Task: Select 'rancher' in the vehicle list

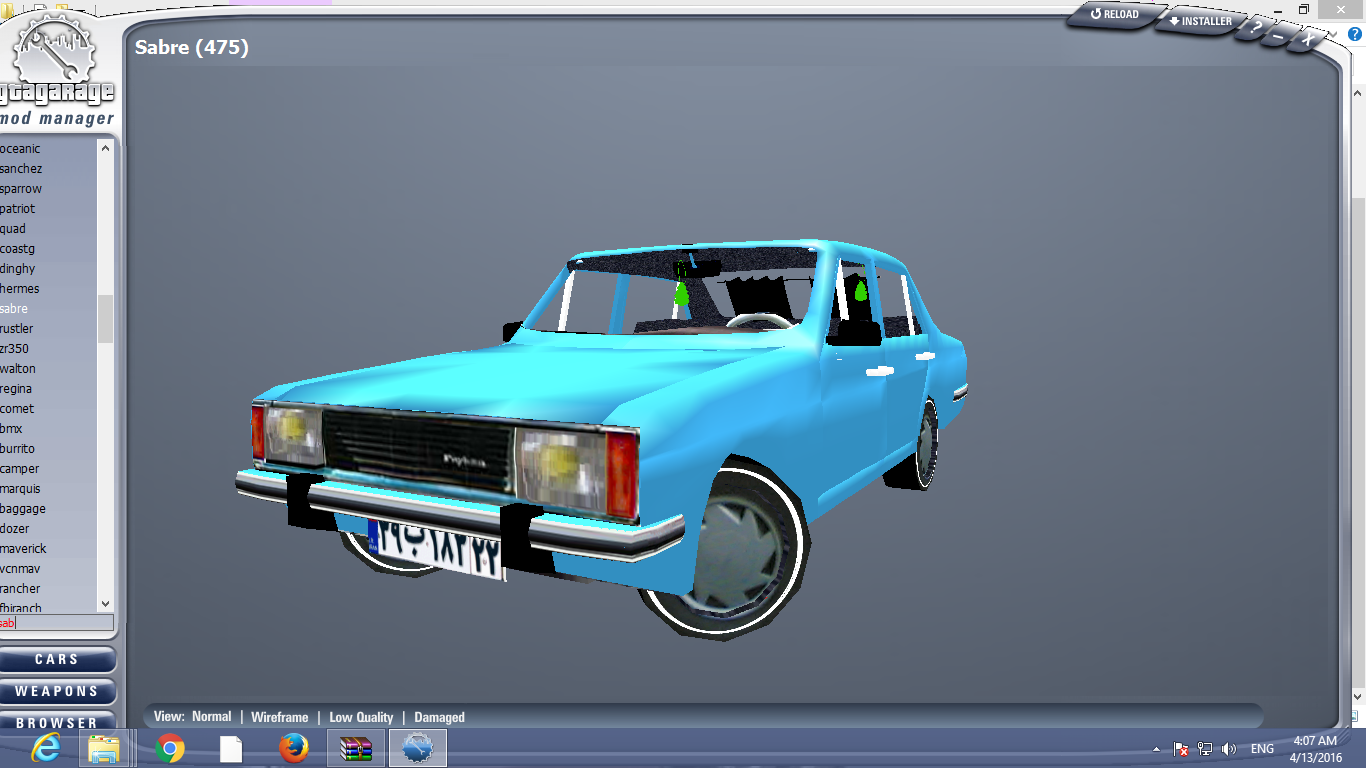Action: [x=21, y=589]
